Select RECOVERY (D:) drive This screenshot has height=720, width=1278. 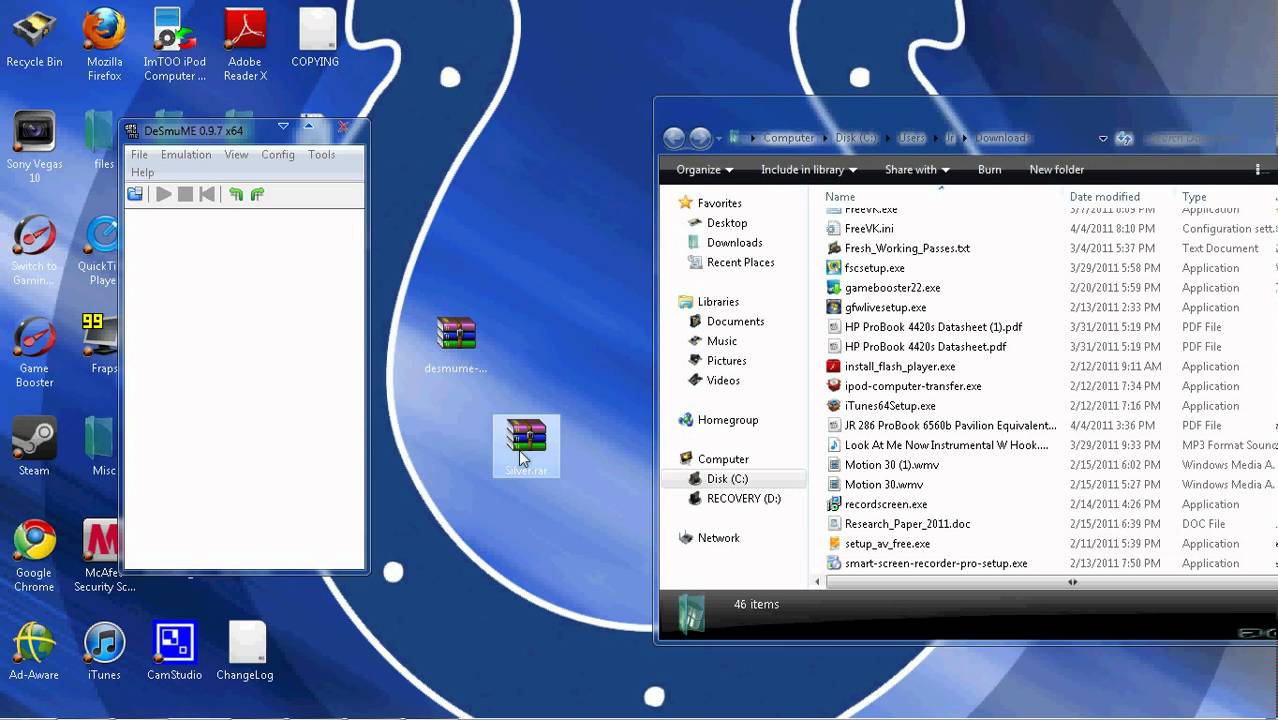coord(733,498)
